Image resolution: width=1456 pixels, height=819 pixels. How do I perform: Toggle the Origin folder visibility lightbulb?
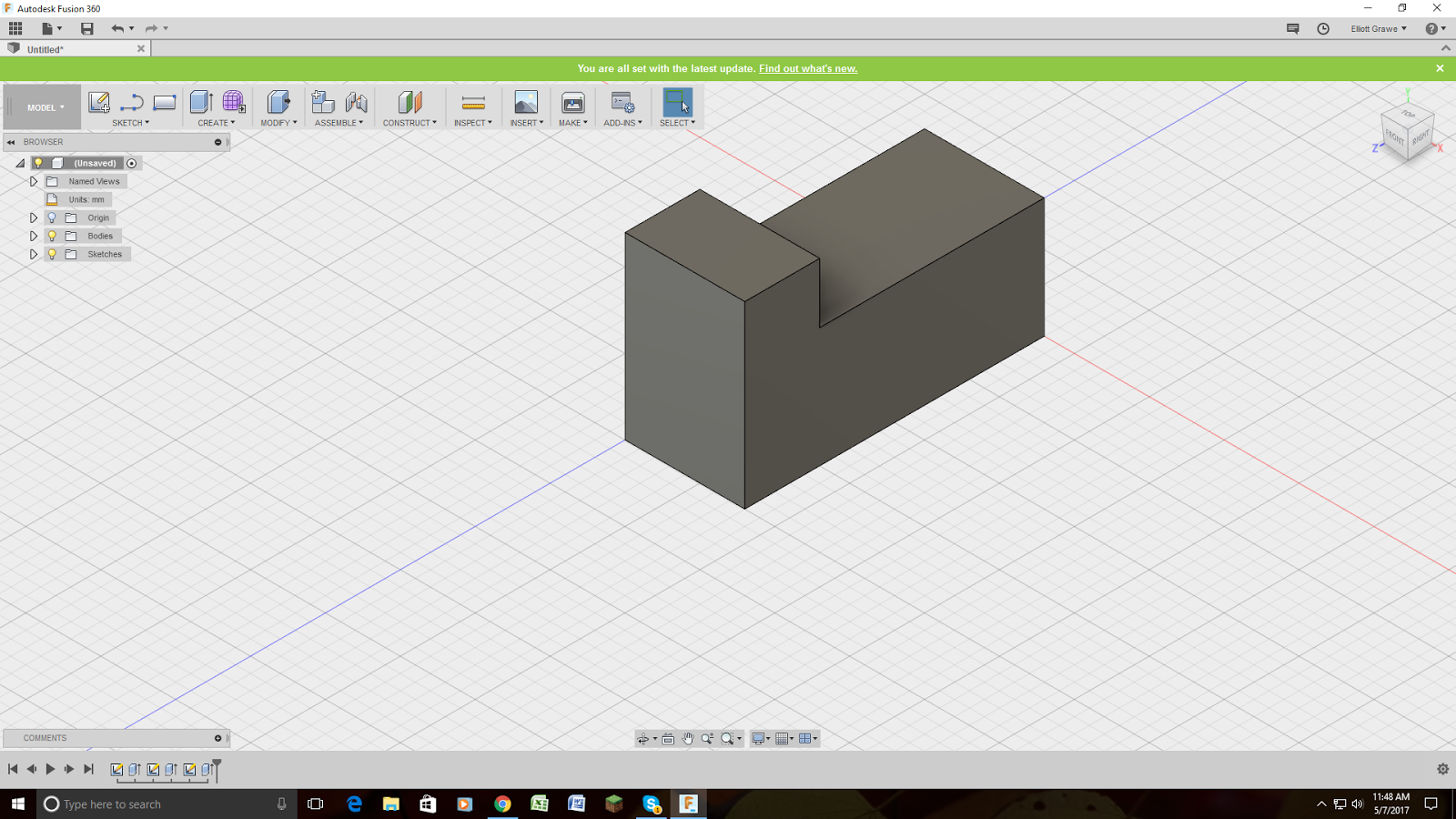[x=52, y=217]
